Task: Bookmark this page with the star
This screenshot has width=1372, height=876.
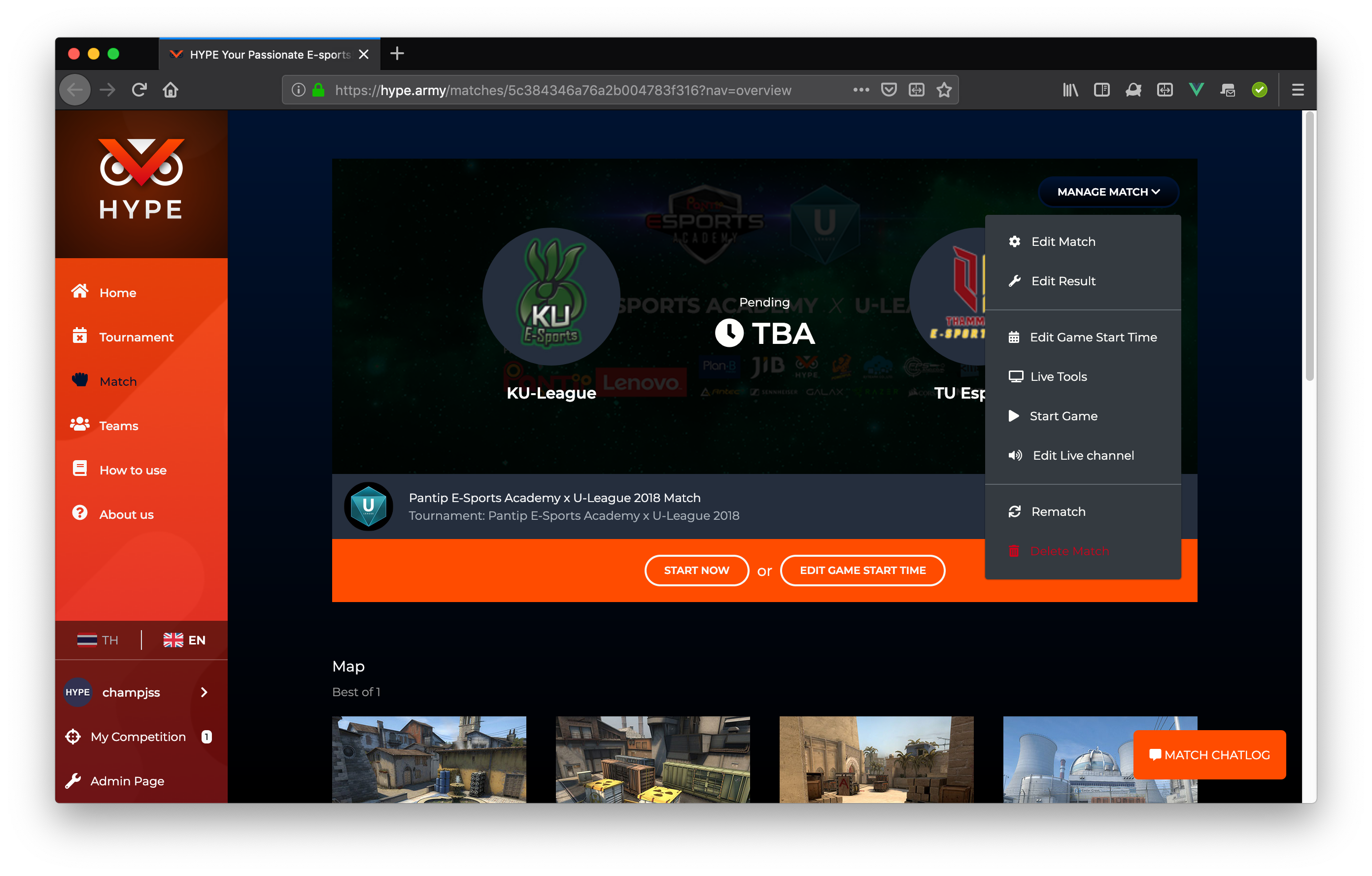Action: click(x=944, y=90)
